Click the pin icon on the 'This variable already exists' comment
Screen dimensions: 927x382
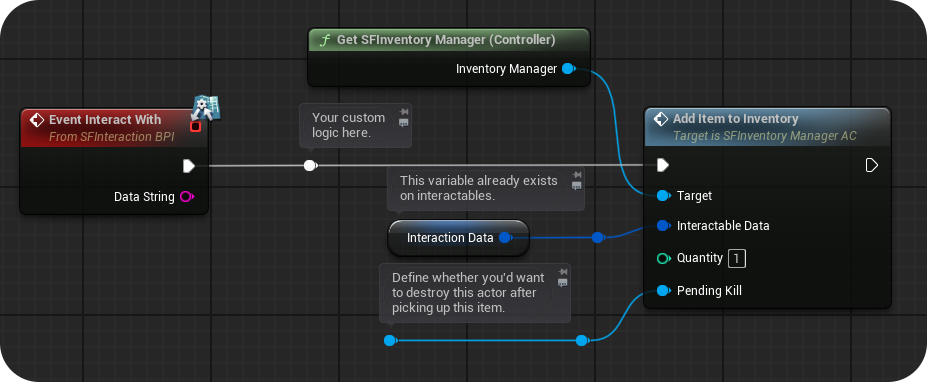(577, 174)
